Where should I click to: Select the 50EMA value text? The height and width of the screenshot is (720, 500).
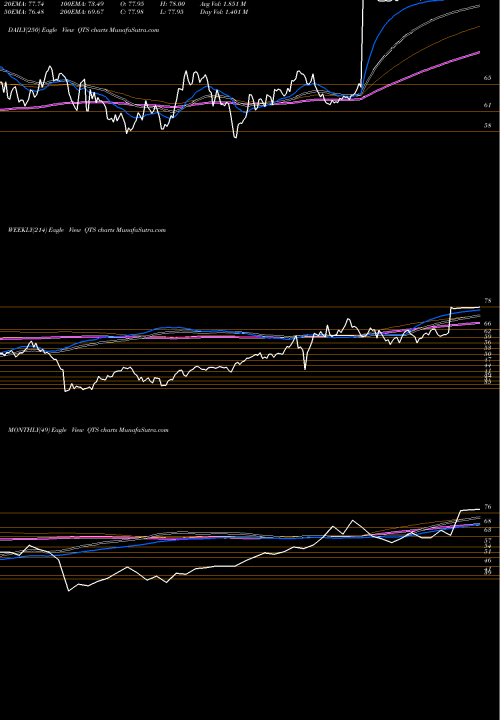(x=24, y=12)
